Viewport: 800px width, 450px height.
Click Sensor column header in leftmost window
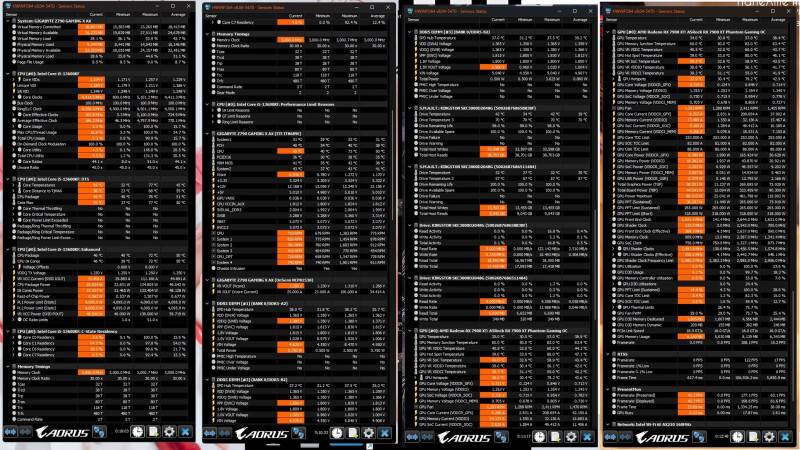(x=10, y=15)
